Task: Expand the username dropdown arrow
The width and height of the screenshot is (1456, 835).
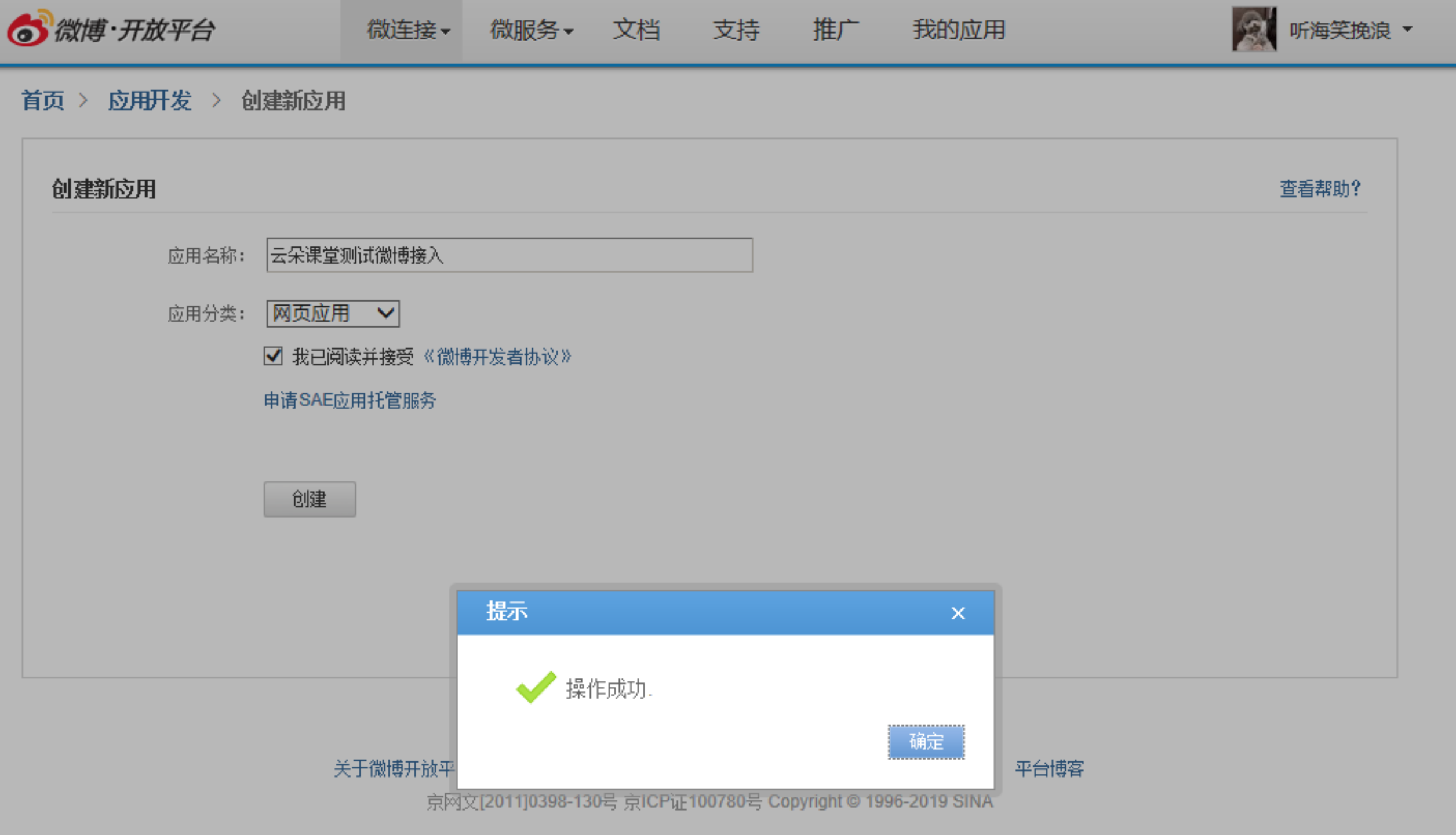Action: 1407,29
